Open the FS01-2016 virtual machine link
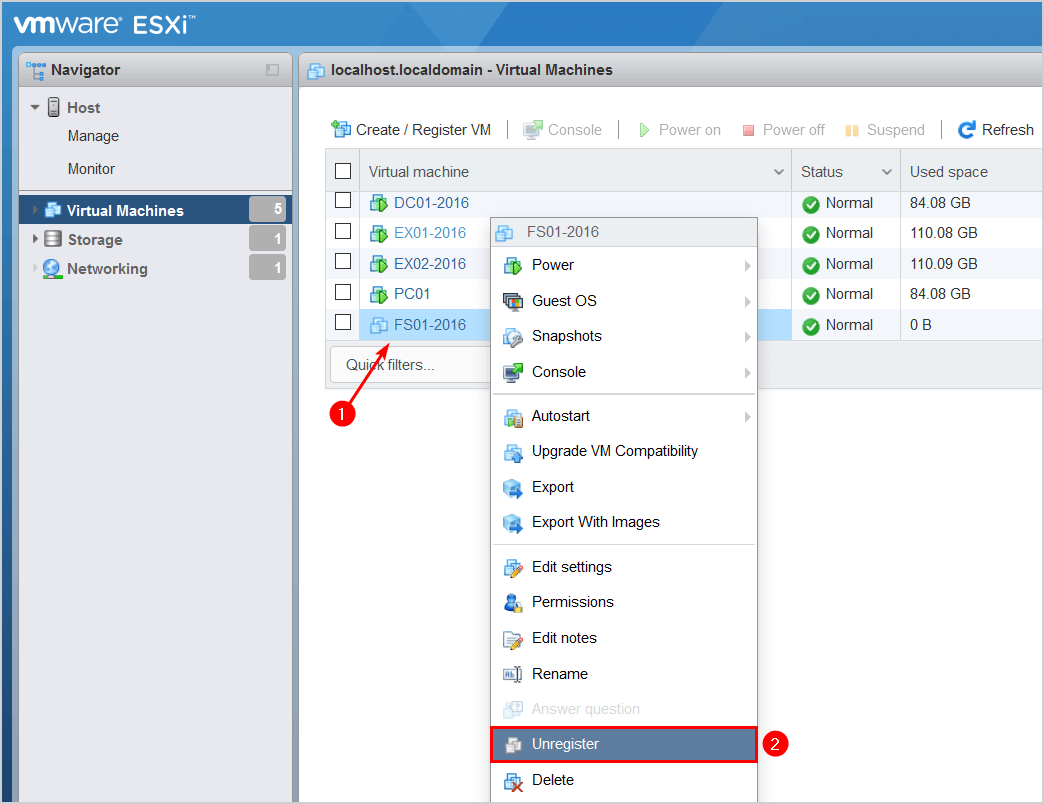The image size is (1044, 804). click(430, 325)
